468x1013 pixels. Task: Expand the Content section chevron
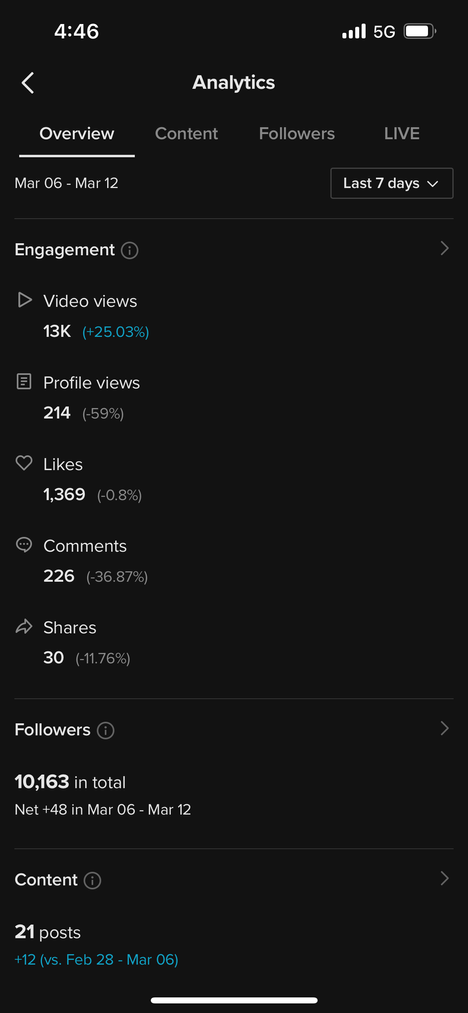tap(444, 879)
